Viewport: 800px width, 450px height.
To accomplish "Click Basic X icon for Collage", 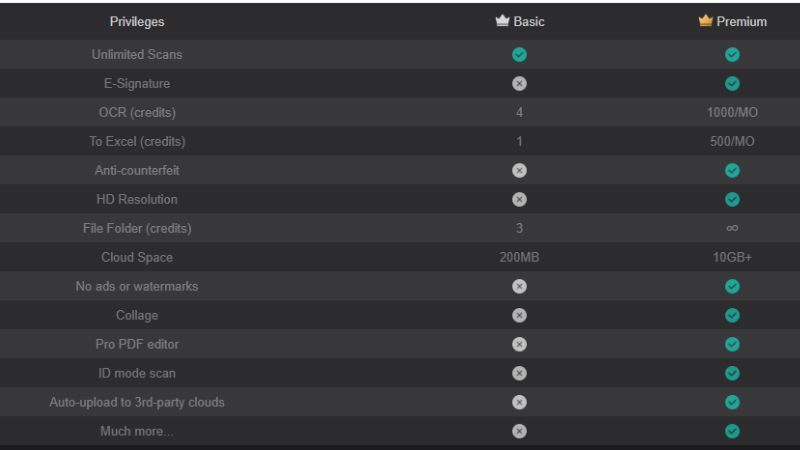I will pos(519,315).
